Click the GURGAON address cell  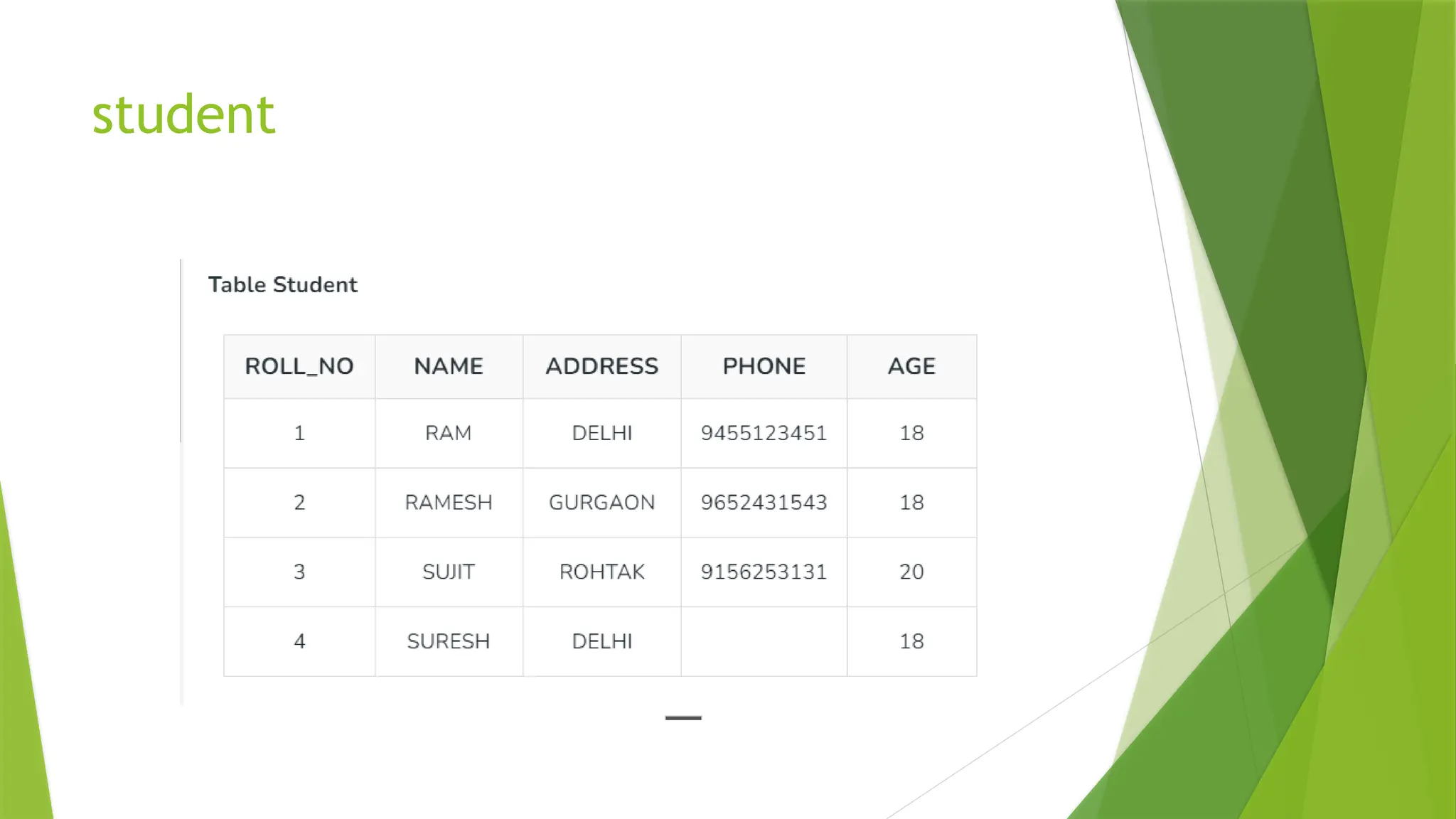point(601,503)
